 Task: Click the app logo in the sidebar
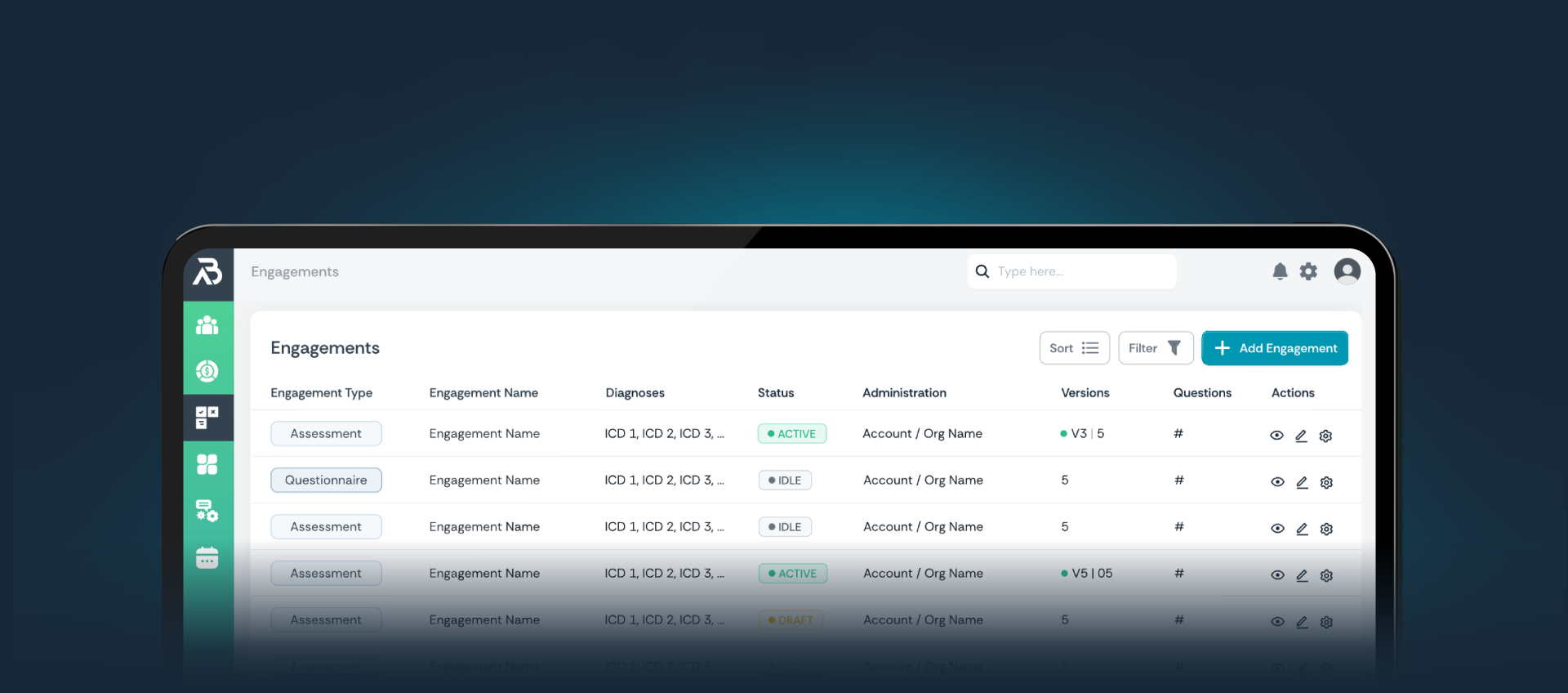point(207,271)
